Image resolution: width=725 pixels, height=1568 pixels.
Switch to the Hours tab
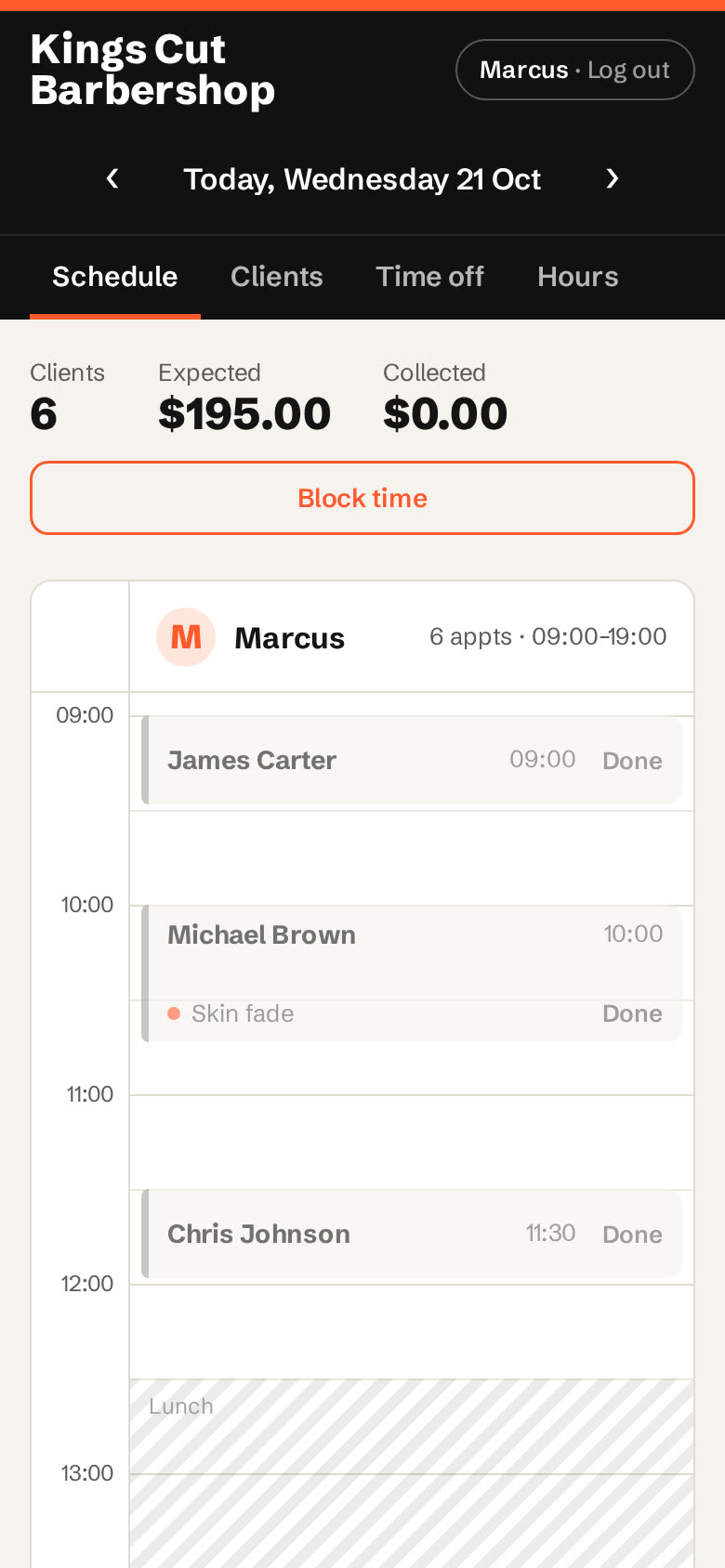coord(578,277)
